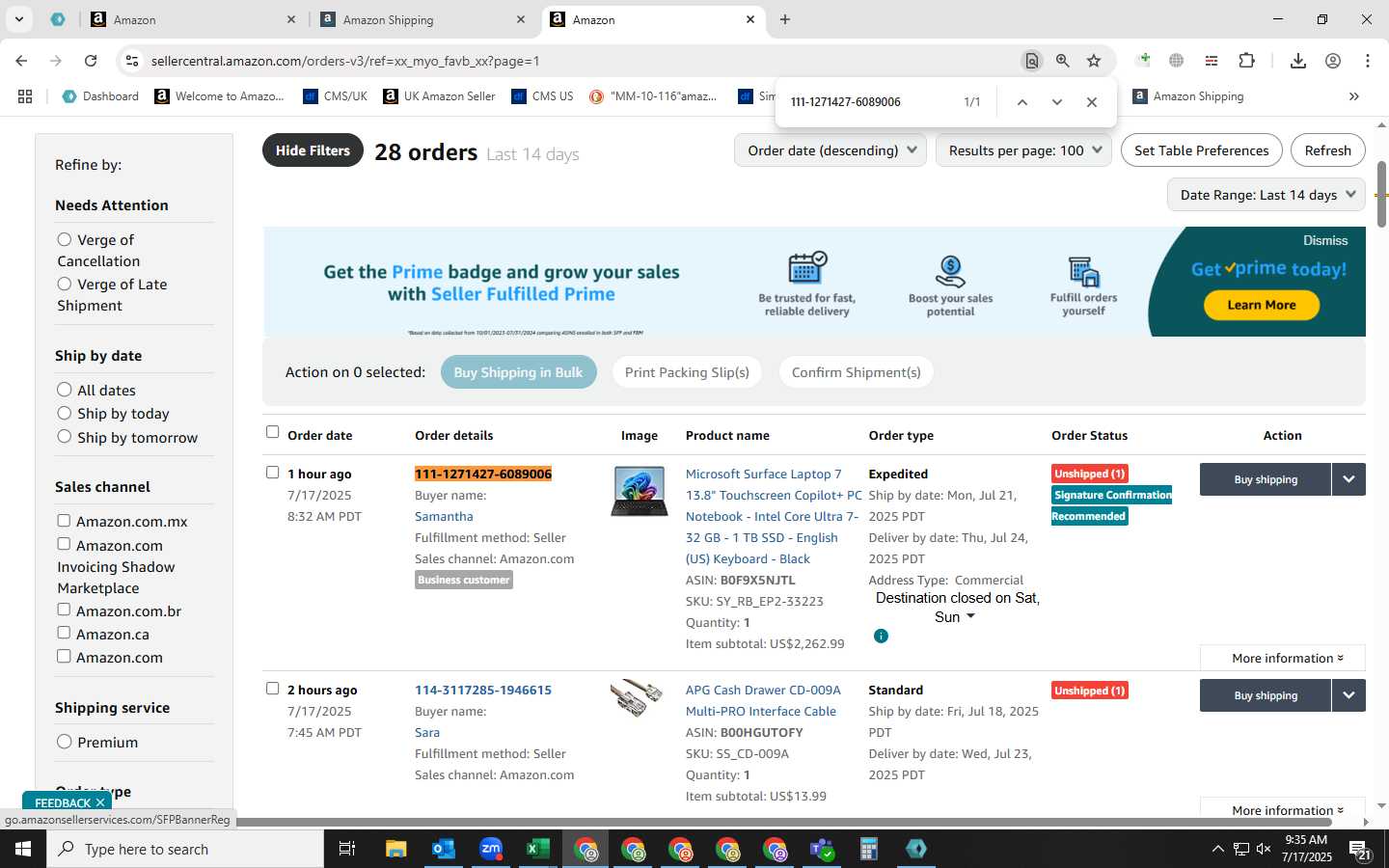
Task: Select All dates radio button
Action: (65, 390)
